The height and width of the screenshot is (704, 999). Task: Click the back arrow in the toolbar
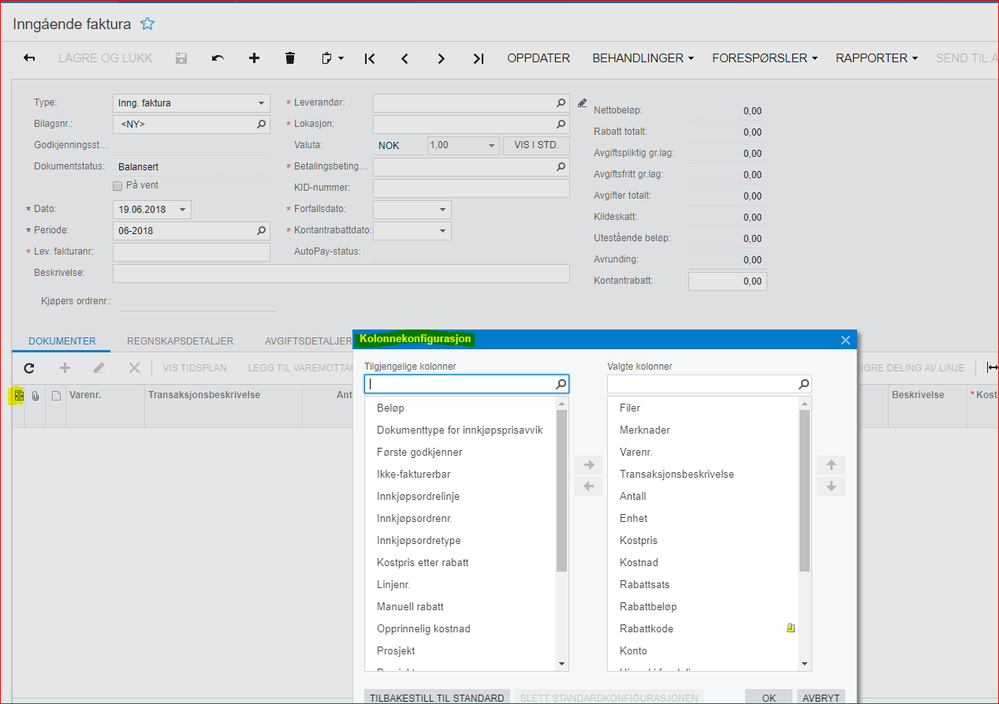29,58
